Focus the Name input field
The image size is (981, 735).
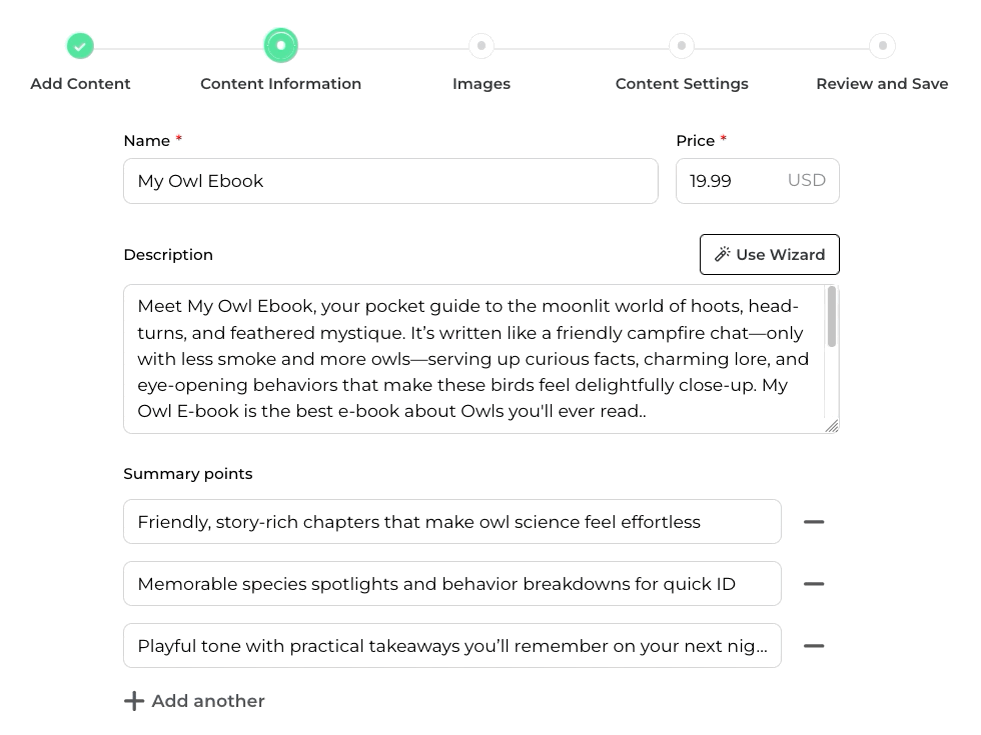coord(390,181)
